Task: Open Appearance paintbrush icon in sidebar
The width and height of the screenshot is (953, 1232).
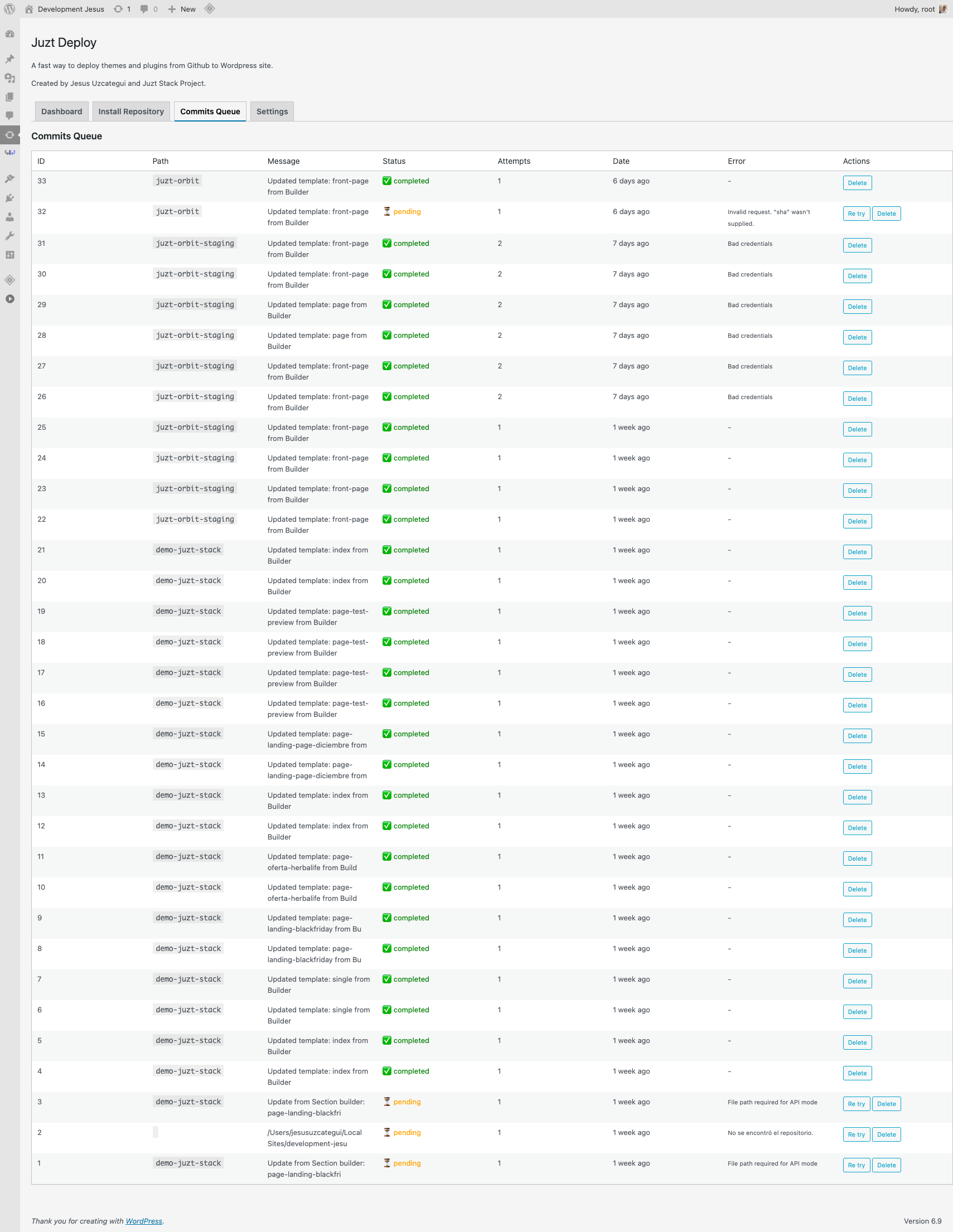Action: (9, 179)
